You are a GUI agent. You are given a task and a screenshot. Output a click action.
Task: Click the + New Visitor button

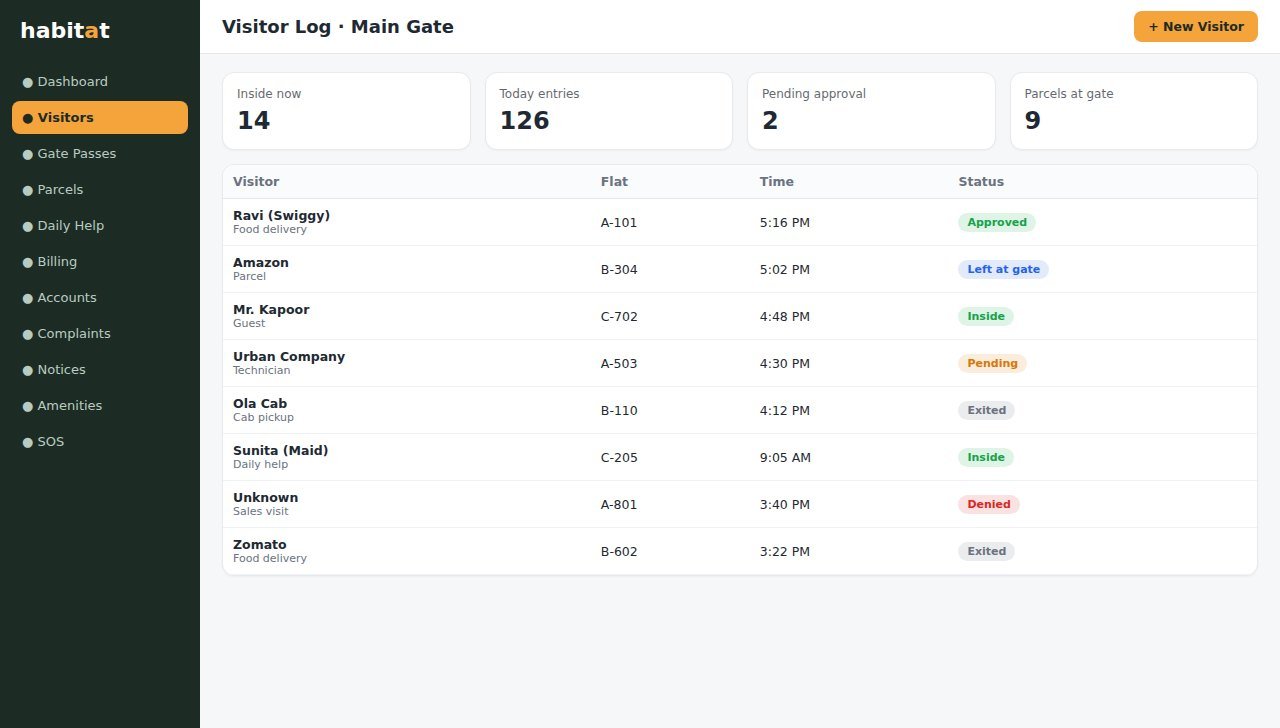coord(1195,27)
